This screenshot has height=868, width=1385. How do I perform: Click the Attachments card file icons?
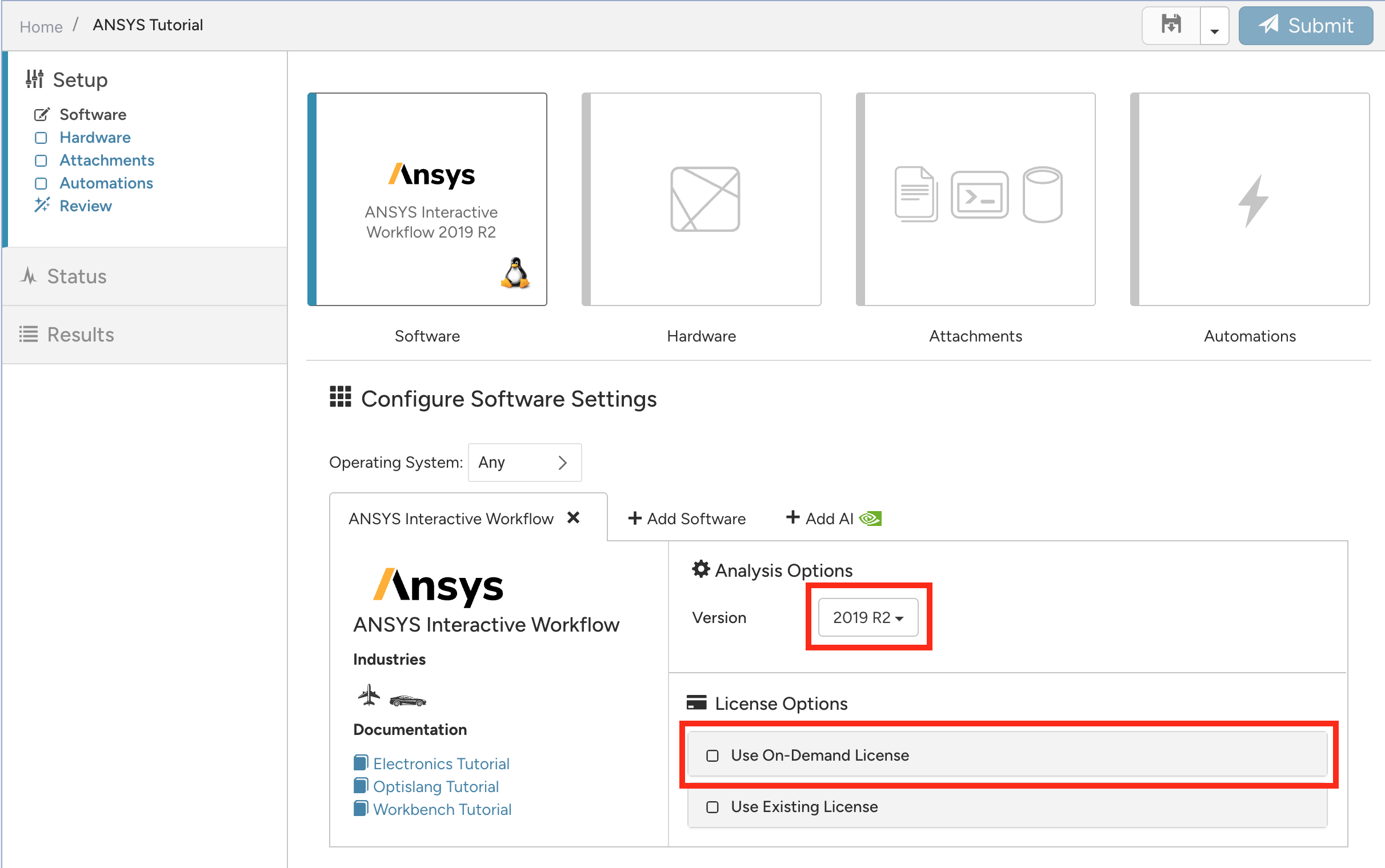978,195
